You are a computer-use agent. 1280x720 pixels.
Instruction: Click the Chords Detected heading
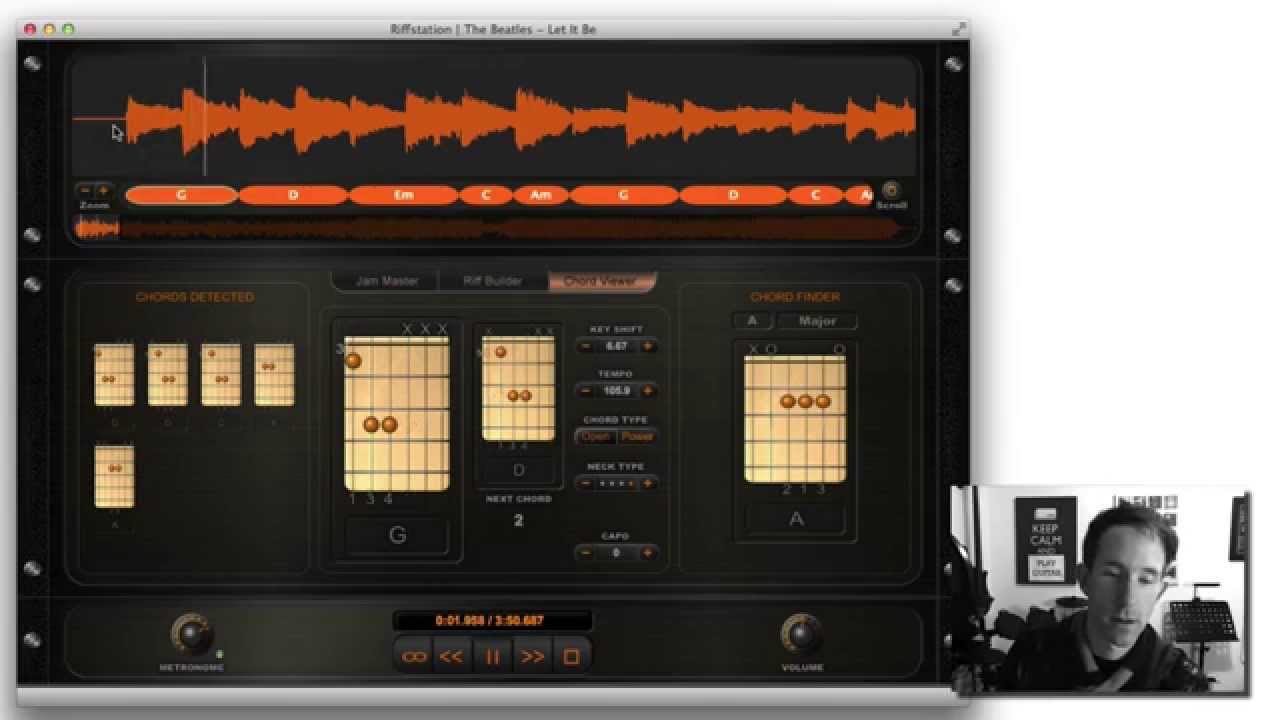point(195,297)
